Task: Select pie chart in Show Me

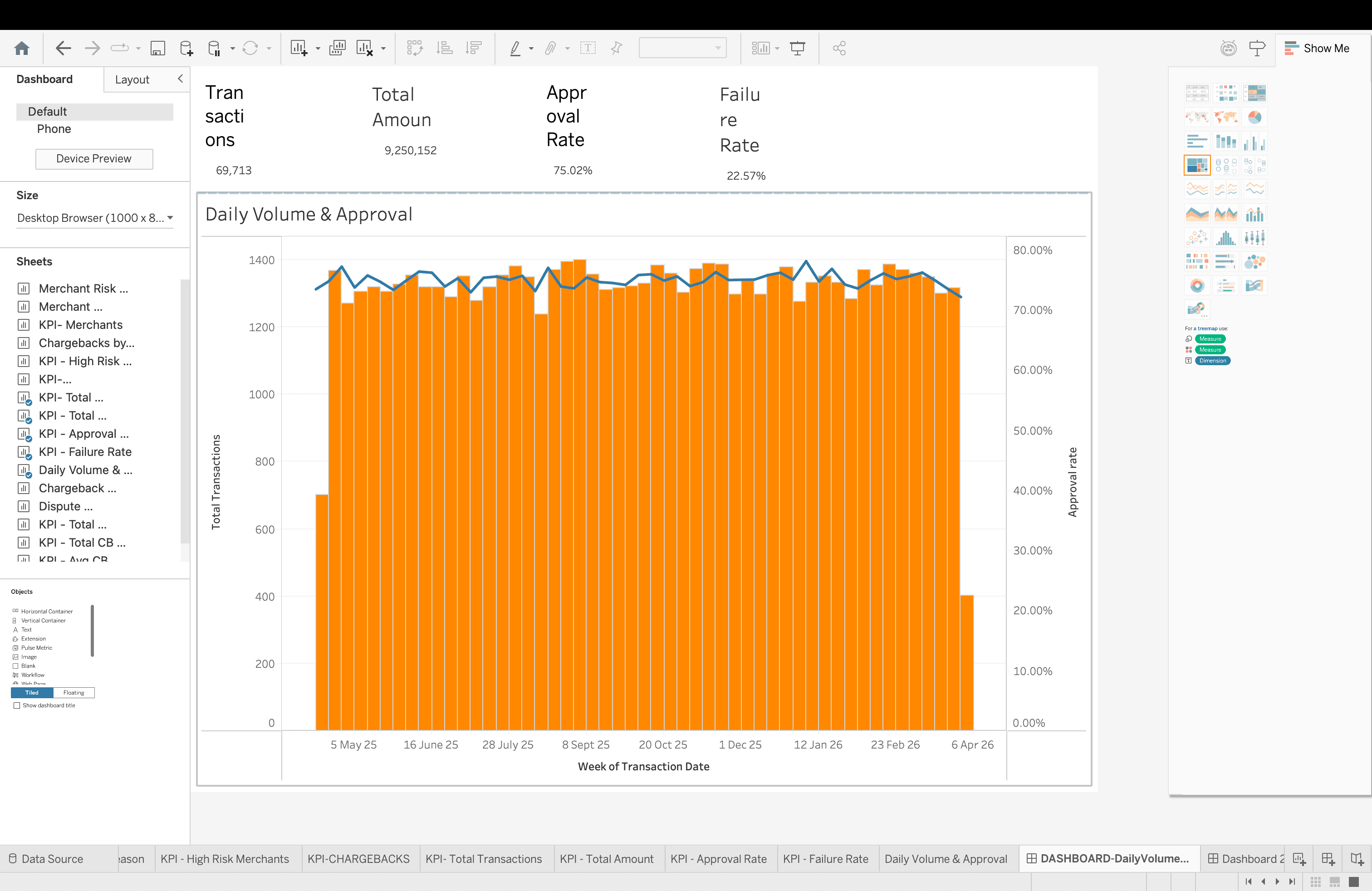Action: [x=1254, y=117]
